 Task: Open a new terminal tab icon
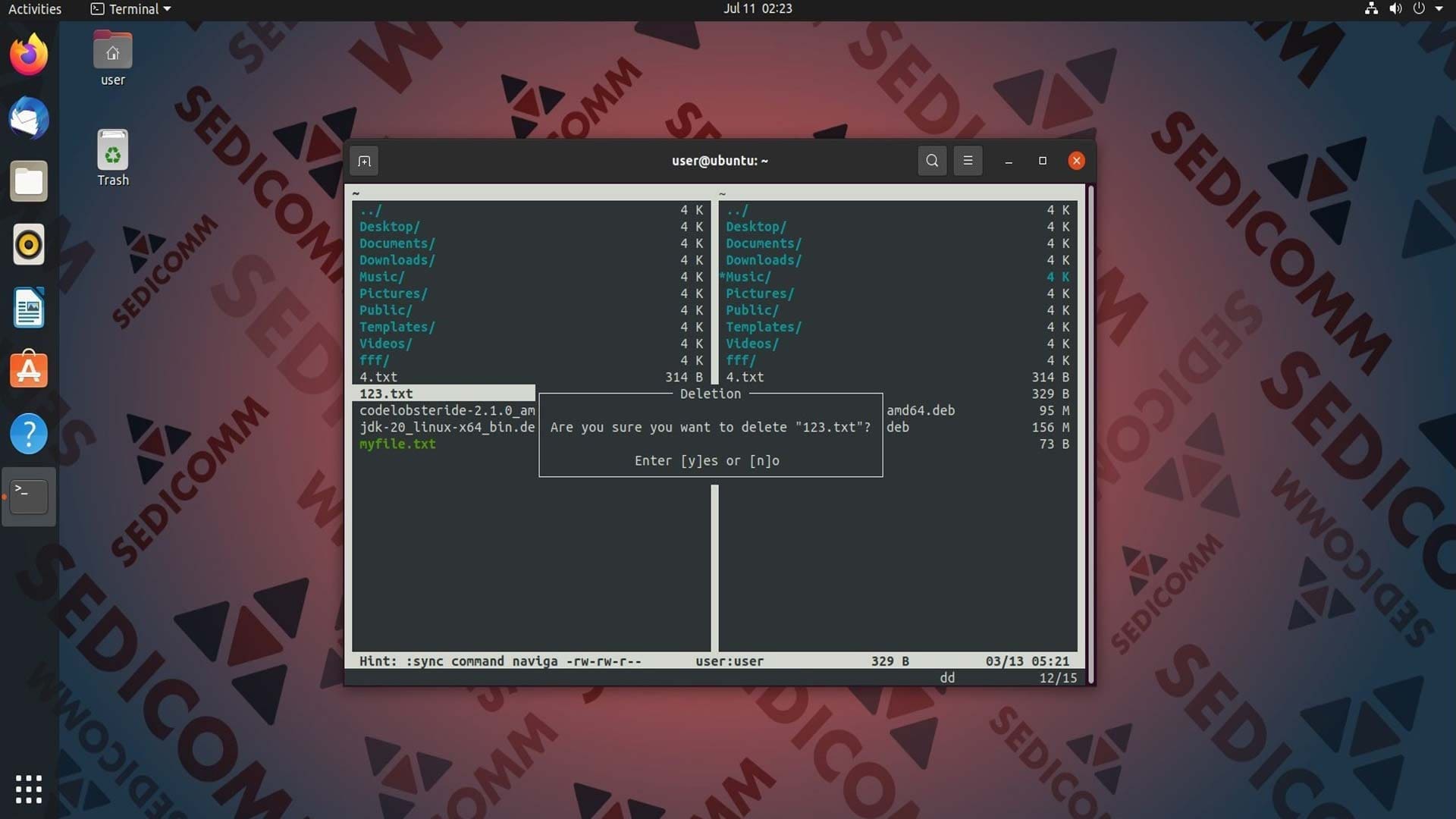pyautogui.click(x=364, y=161)
